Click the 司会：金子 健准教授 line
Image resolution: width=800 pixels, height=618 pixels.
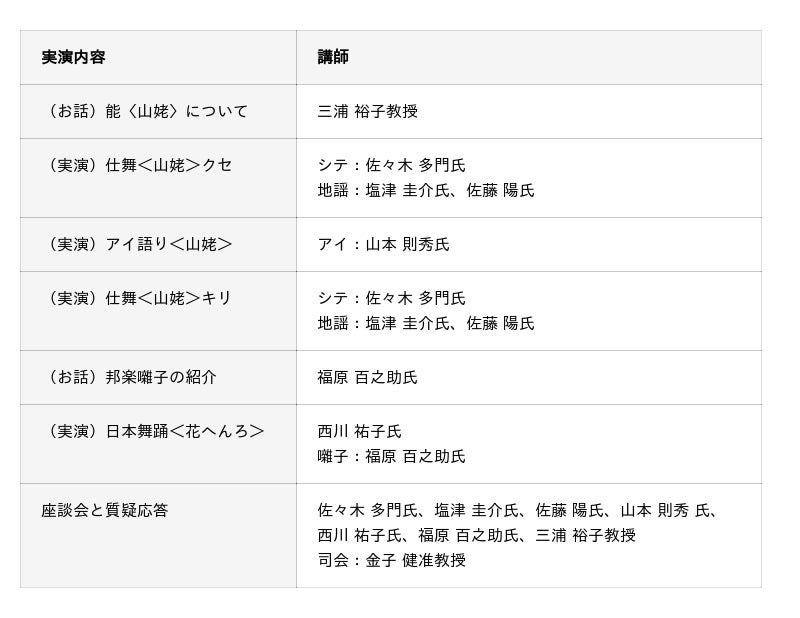pyautogui.click(x=391, y=560)
